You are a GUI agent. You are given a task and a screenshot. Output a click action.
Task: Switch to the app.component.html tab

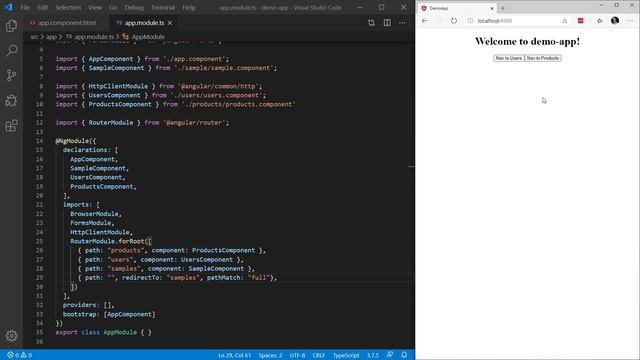67,23
